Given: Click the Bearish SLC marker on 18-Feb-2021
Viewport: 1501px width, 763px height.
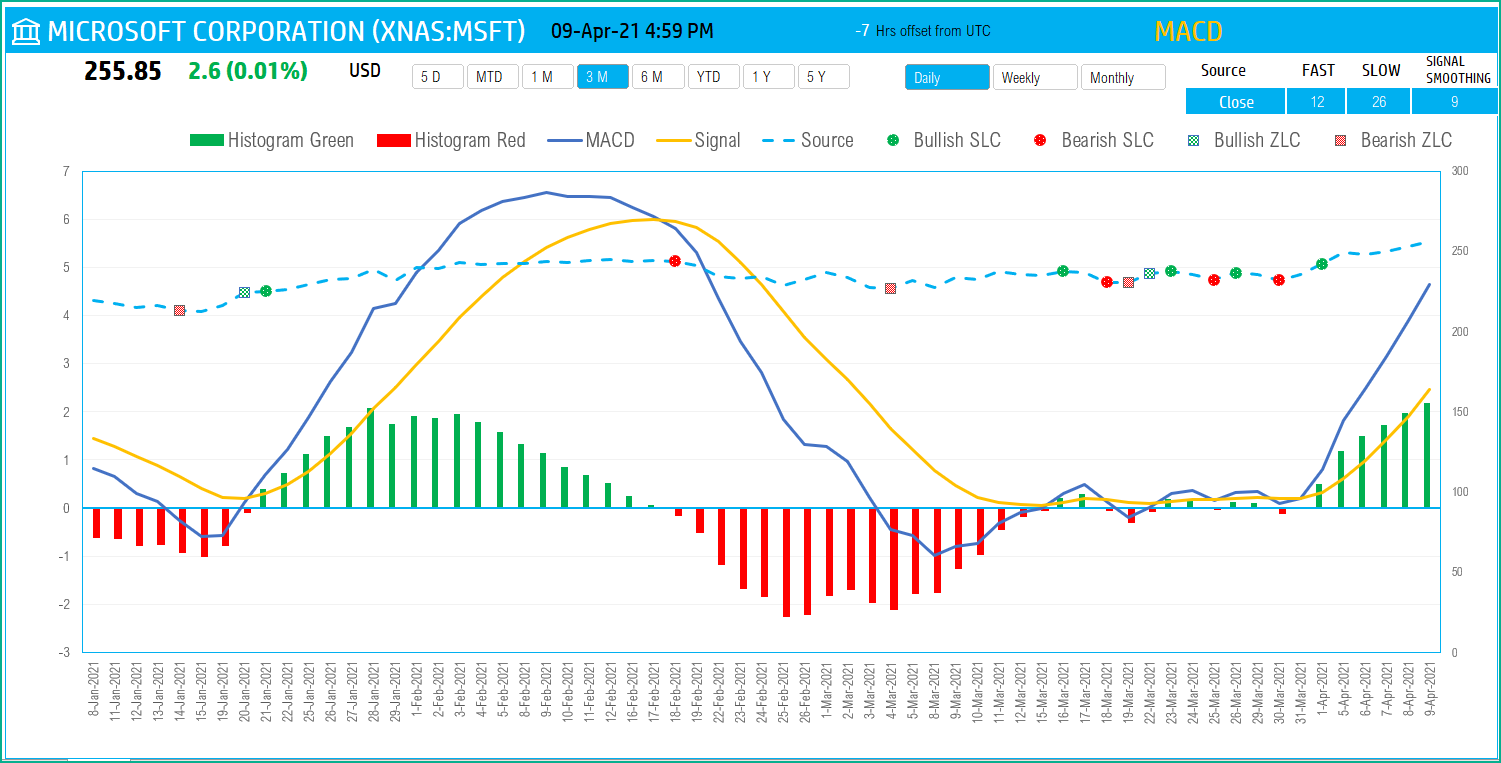Looking at the screenshot, I should [675, 261].
